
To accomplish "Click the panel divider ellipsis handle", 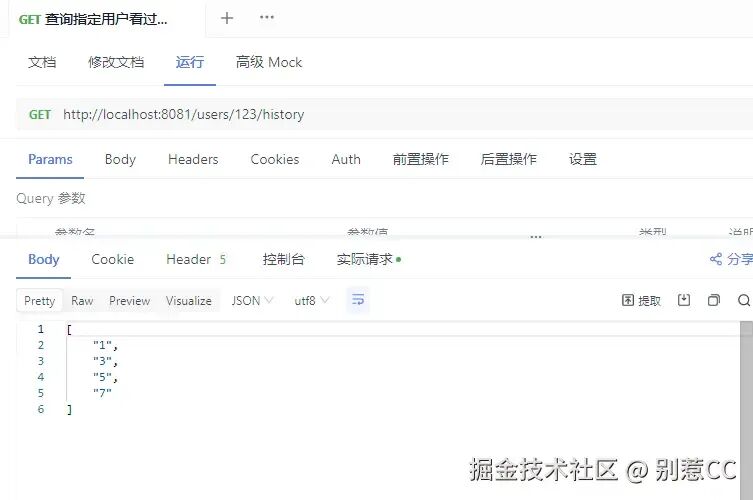I will tap(536, 237).
